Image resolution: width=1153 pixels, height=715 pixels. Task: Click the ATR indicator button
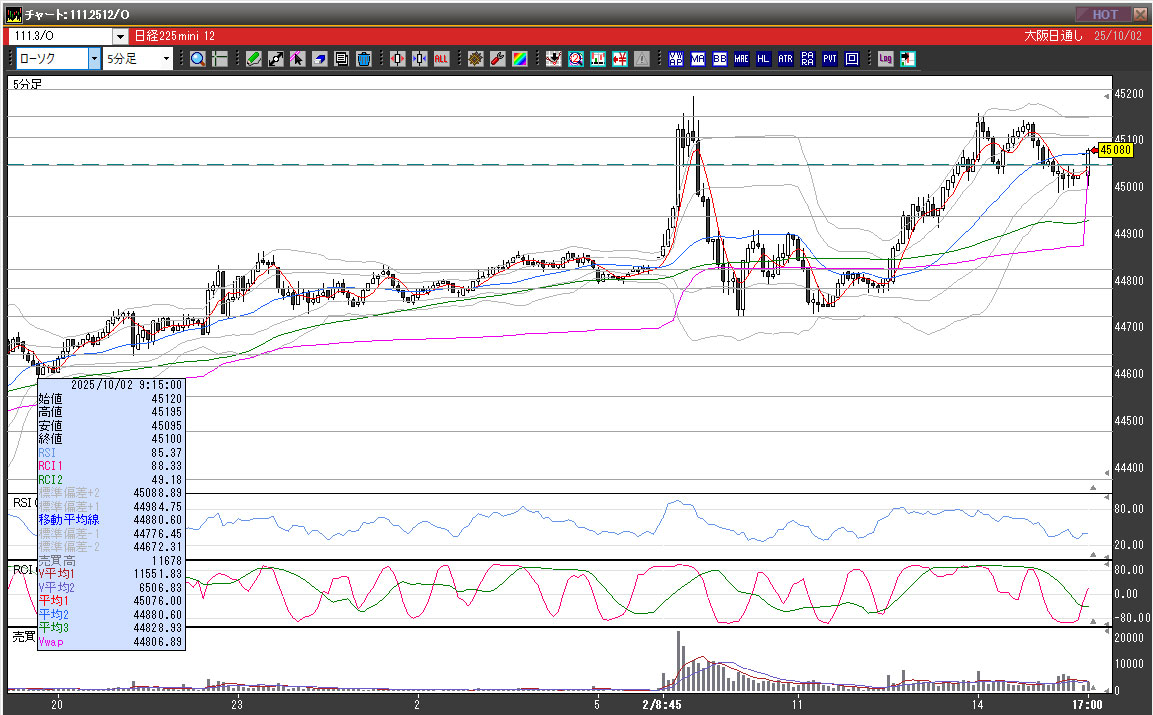[786, 59]
